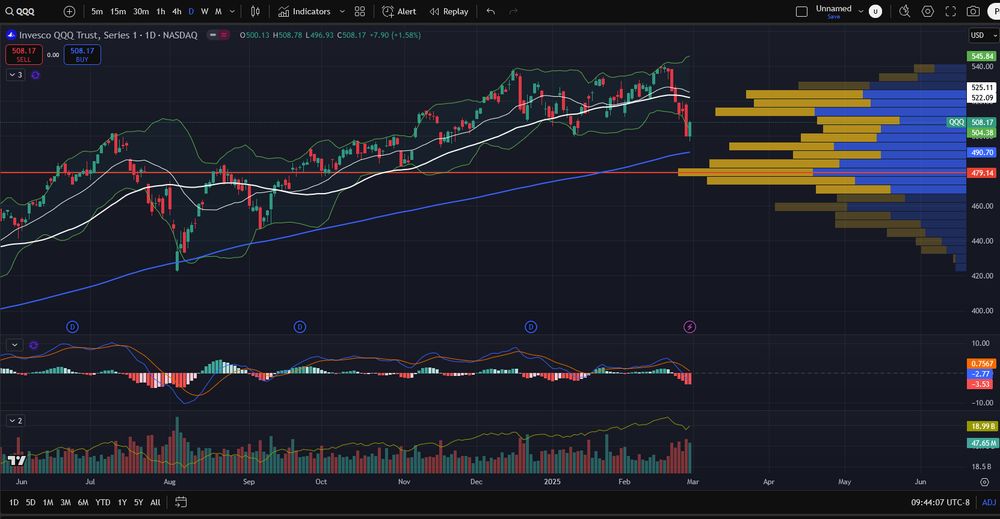
Task: Select the 5Y date range
Action: (x=138, y=502)
